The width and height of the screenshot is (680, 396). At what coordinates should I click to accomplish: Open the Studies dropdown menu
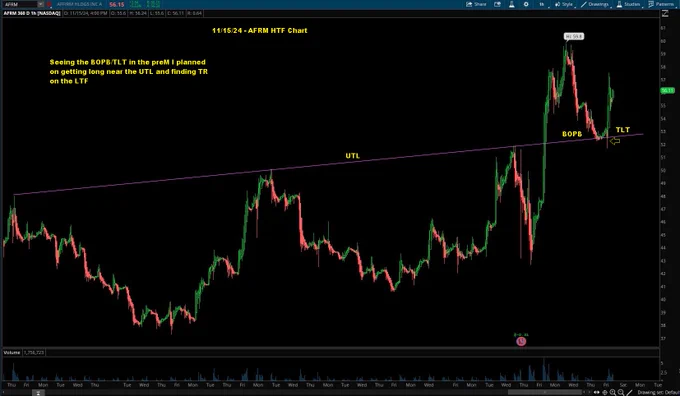[629, 4]
